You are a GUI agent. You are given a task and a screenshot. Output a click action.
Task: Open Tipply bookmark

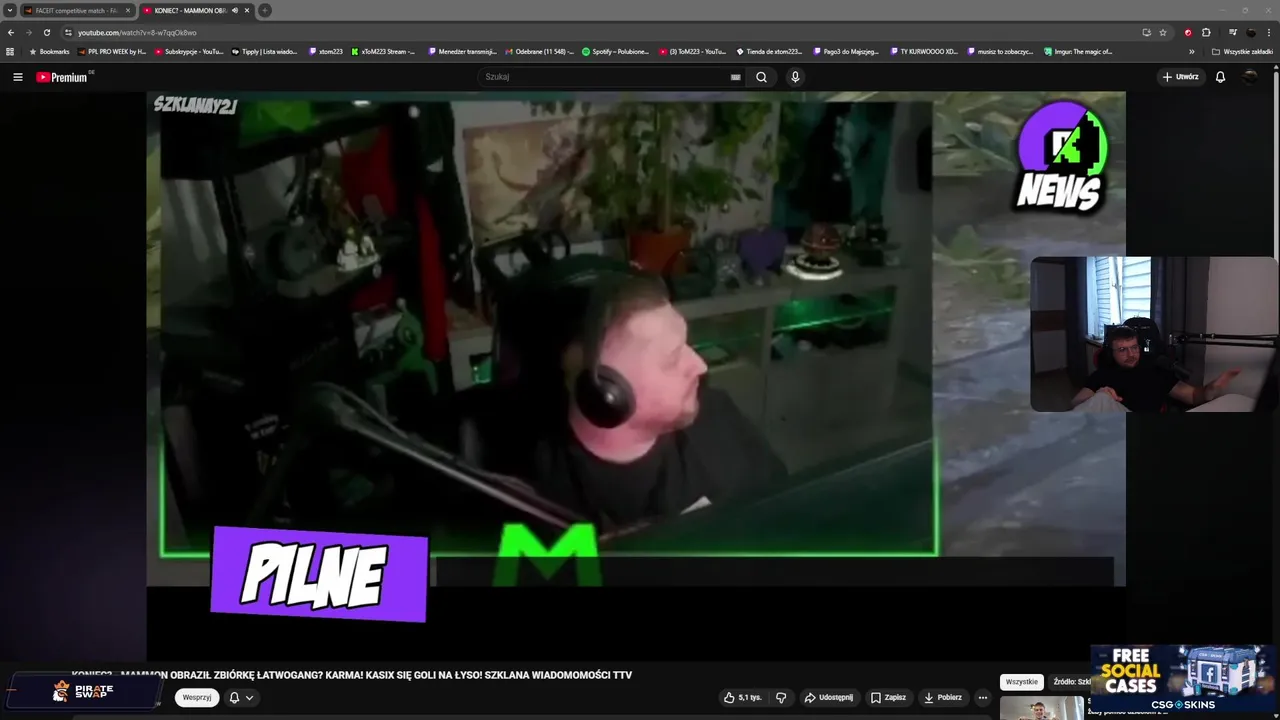coord(265,51)
